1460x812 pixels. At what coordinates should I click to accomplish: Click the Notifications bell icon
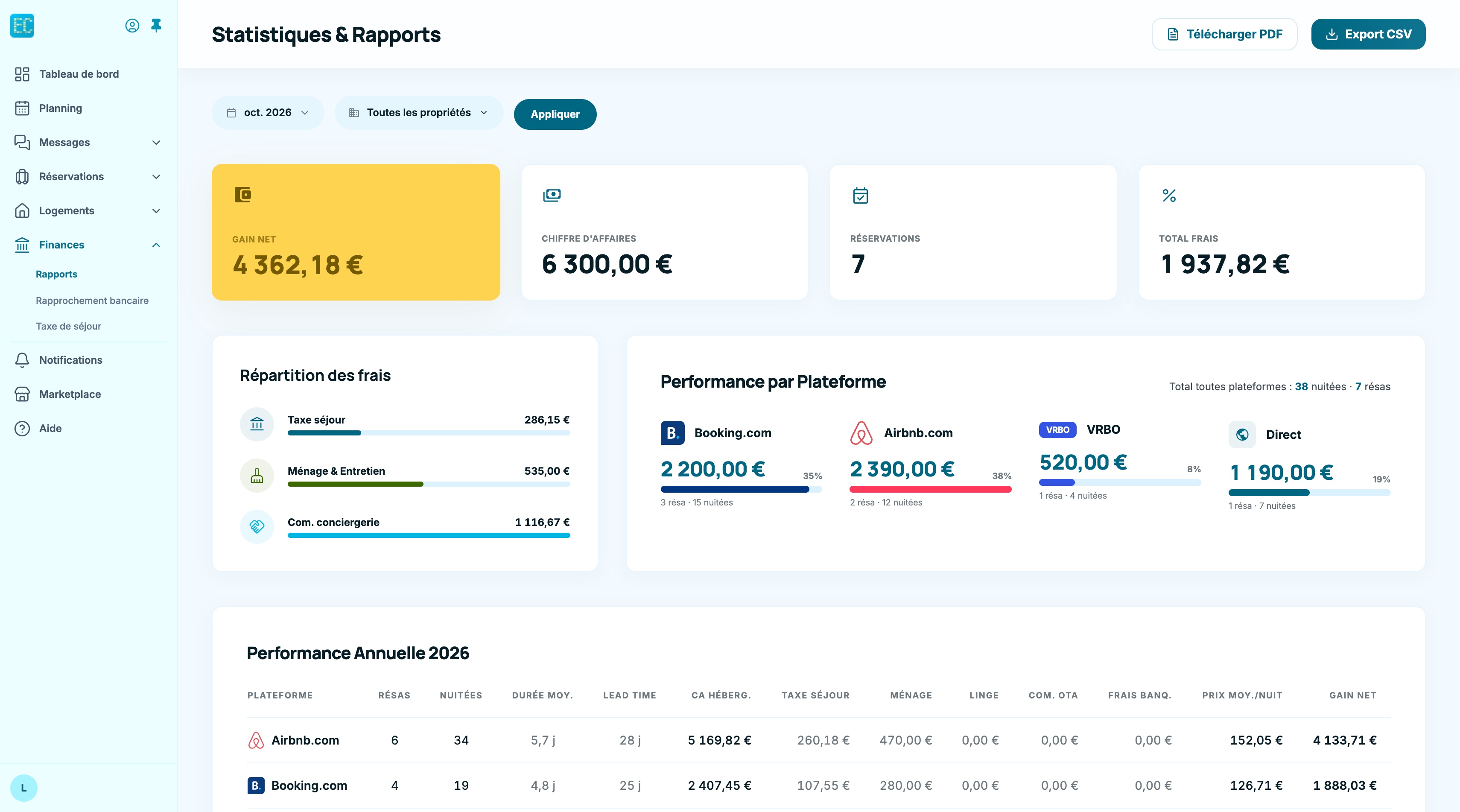coord(22,360)
